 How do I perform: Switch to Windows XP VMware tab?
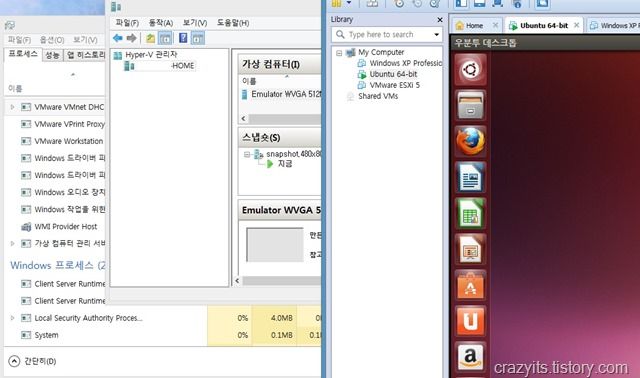(x=613, y=25)
